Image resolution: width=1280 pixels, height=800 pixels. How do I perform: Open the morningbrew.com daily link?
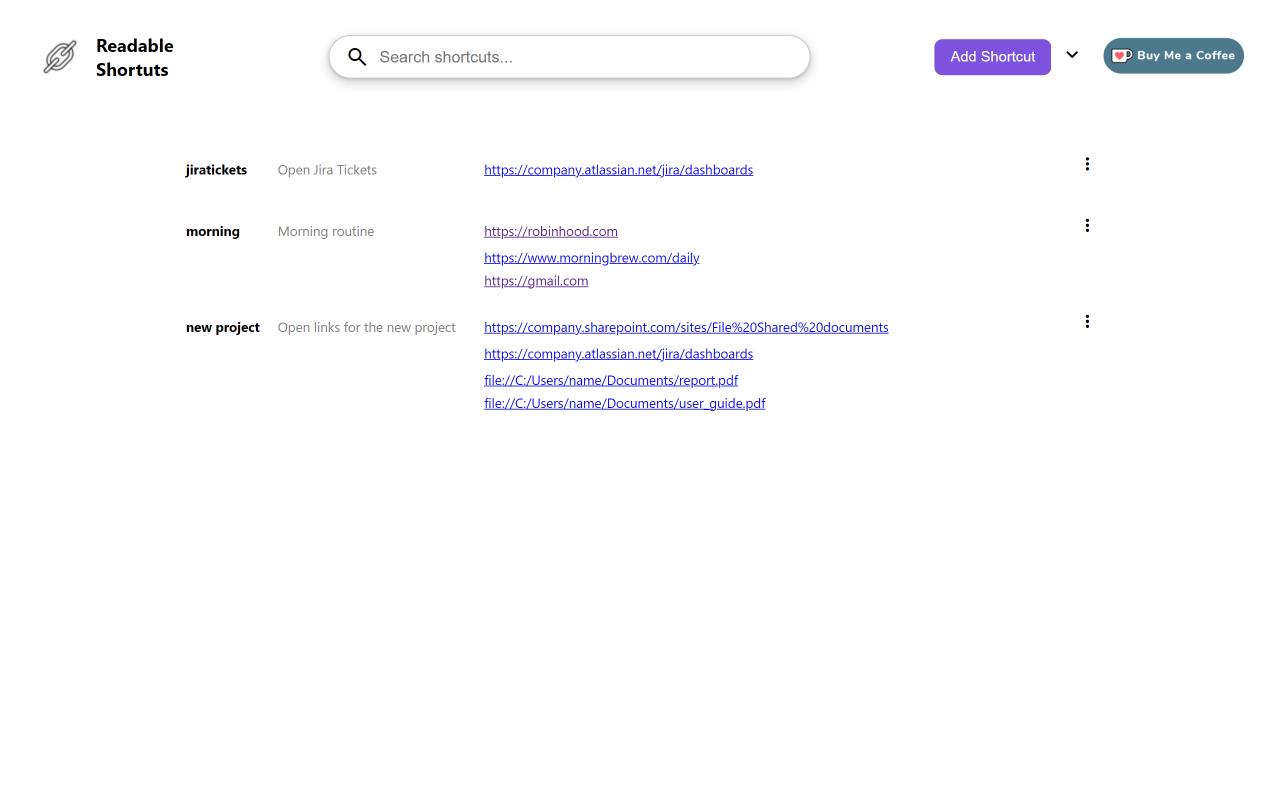(x=591, y=257)
